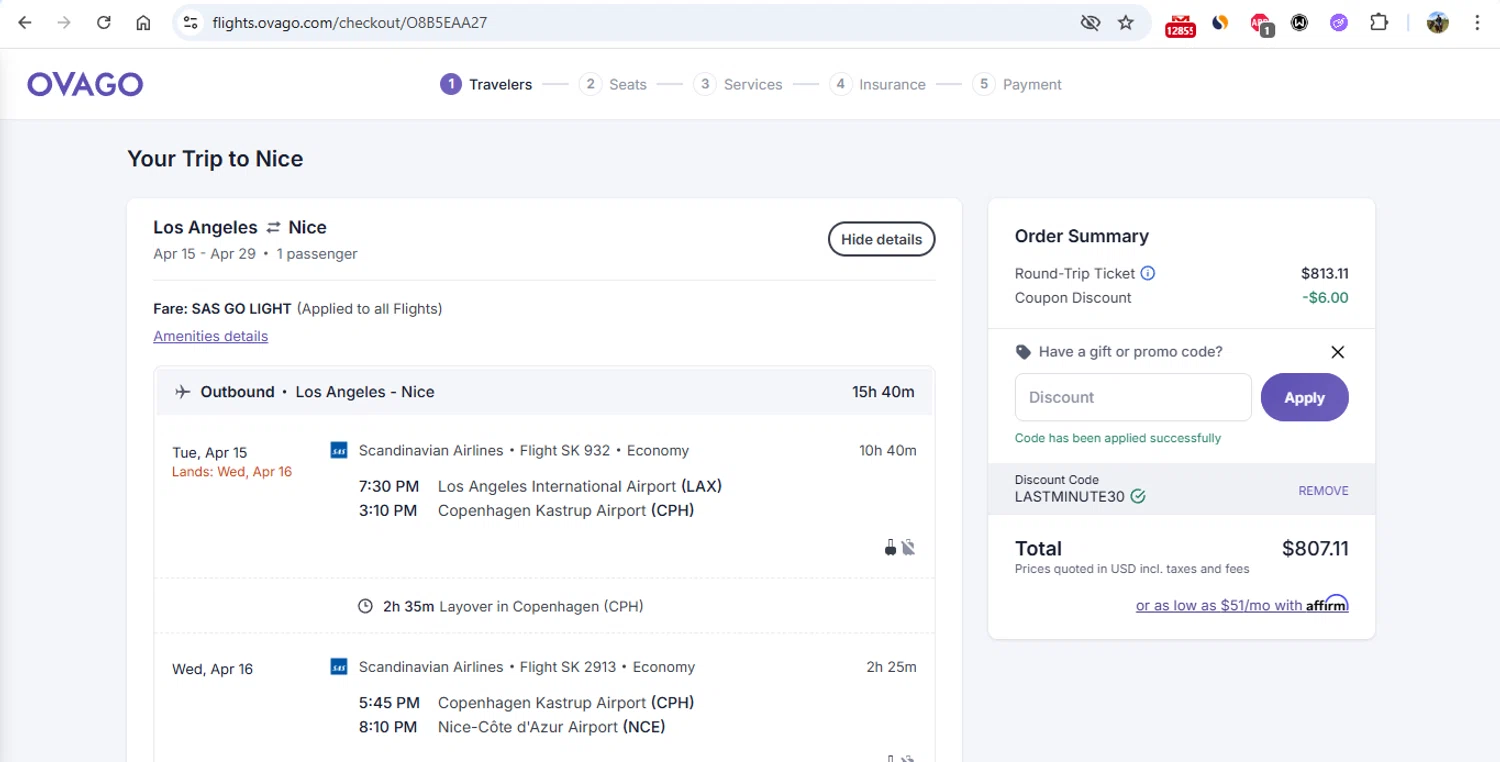Click Los Angeles International Airport (LAX)
This screenshot has width=1500, height=762.
580,486
